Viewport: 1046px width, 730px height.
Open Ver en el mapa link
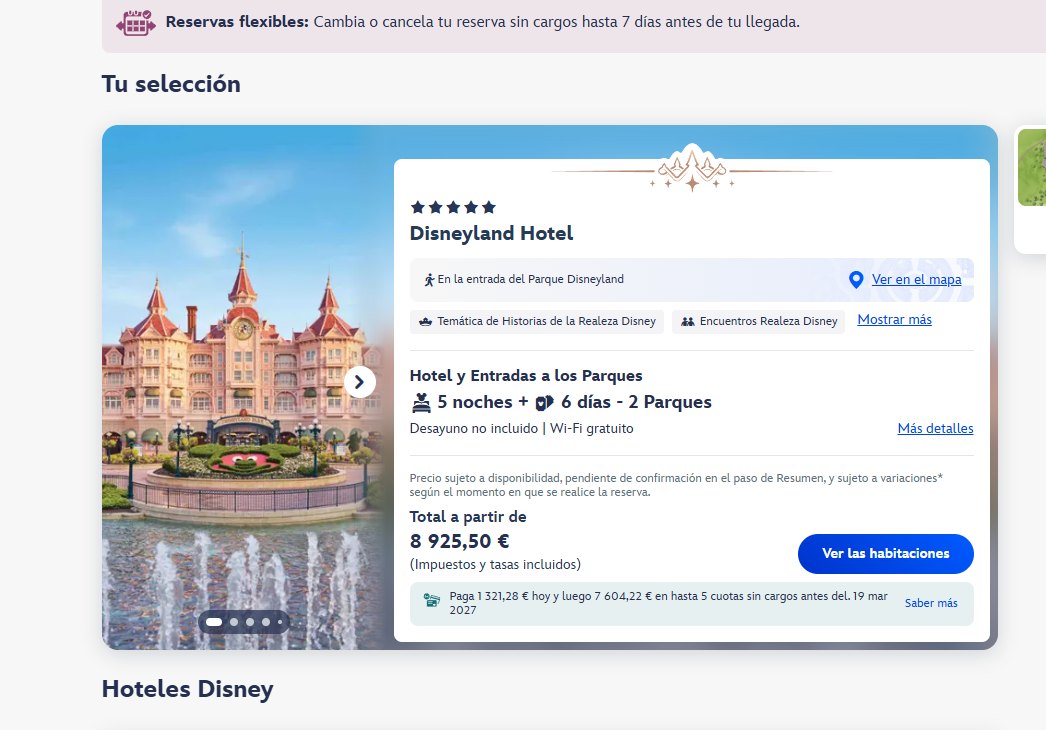pyautogui.click(x=917, y=280)
